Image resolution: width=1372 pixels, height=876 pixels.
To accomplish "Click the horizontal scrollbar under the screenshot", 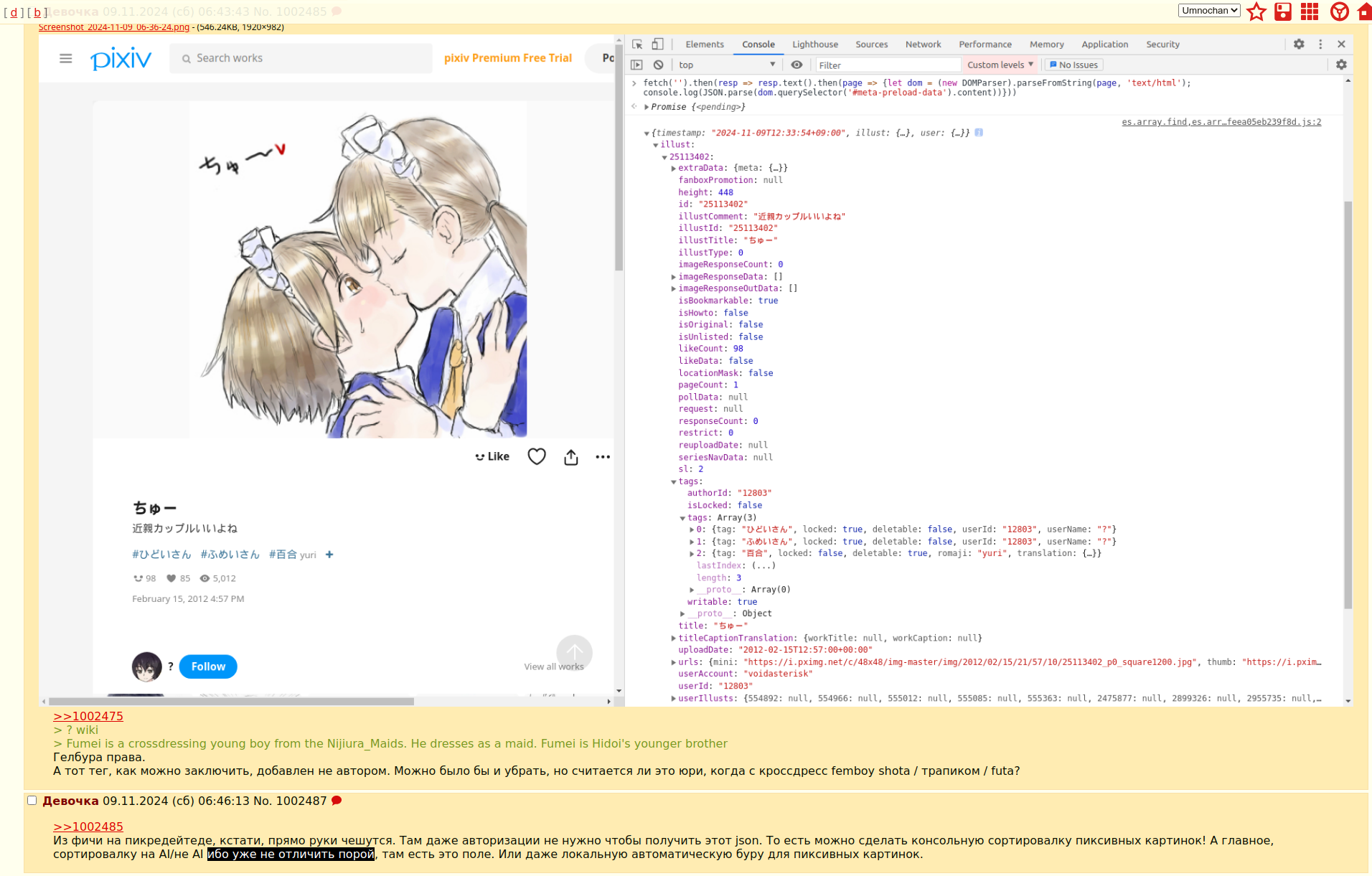I will point(231,701).
